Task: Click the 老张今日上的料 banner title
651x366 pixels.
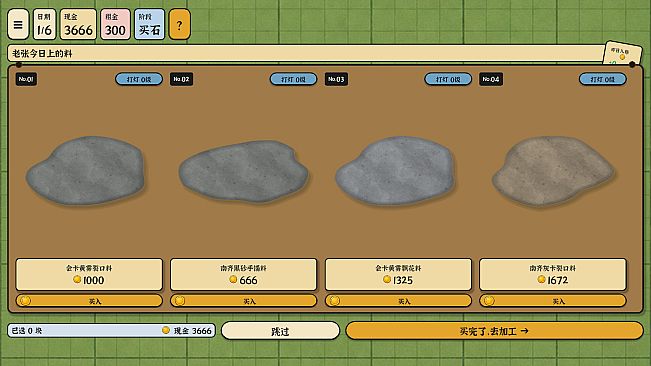Action: pos(42,54)
